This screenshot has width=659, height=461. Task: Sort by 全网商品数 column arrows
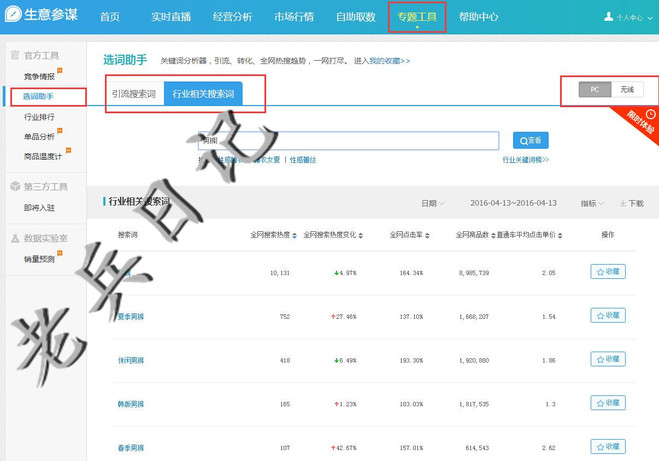pyautogui.click(x=493, y=235)
